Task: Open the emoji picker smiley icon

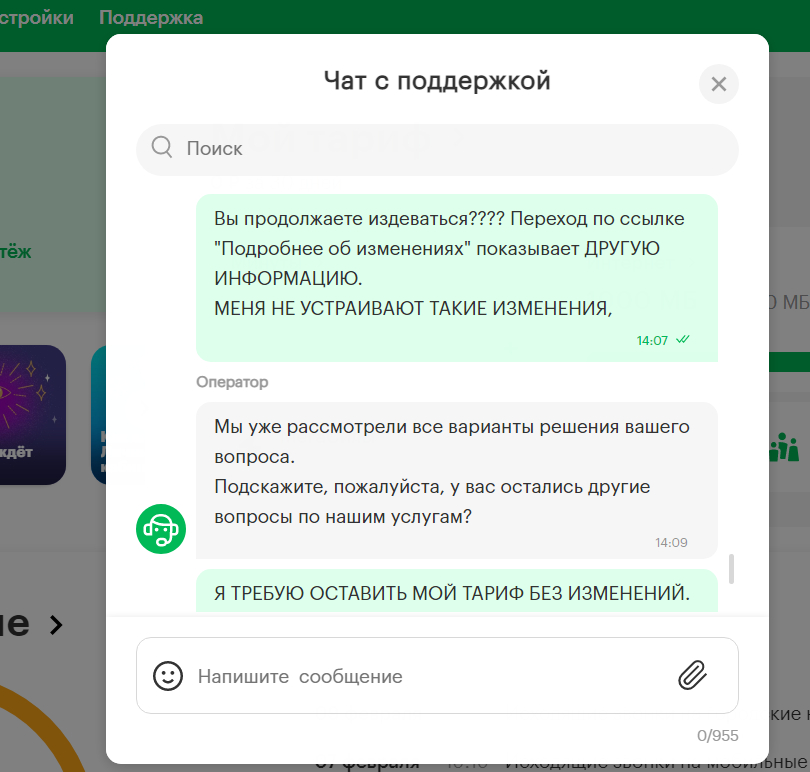Action: (x=168, y=676)
